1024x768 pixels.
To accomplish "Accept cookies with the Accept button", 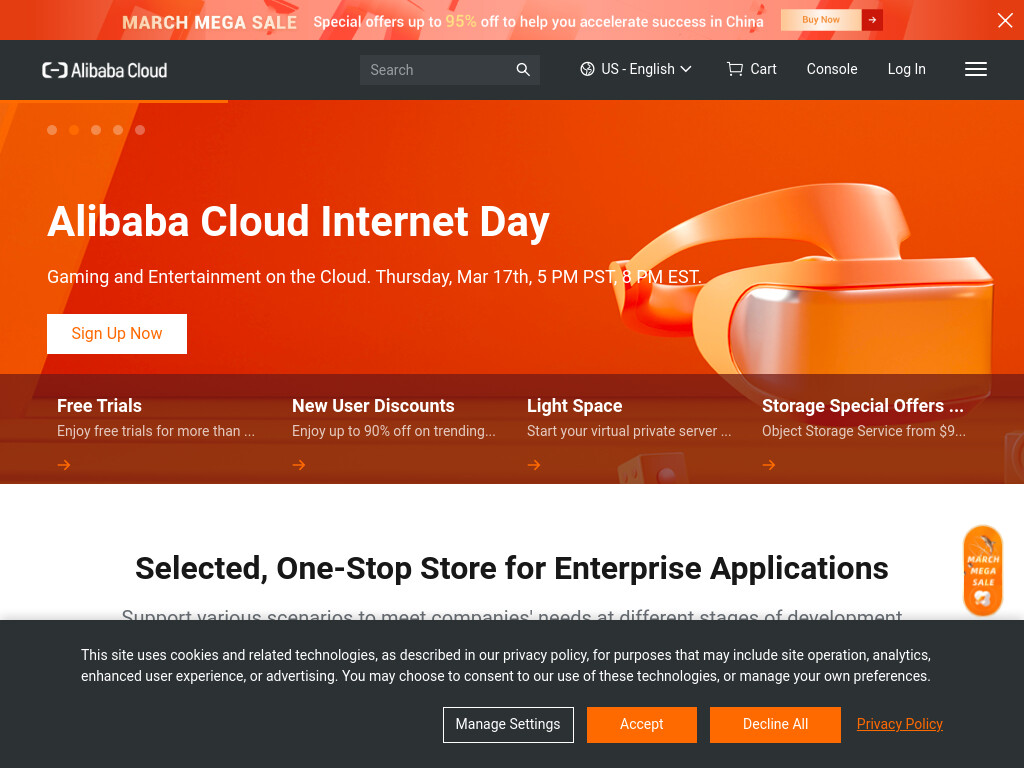I will pyautogui.click(x=641, y=724).
